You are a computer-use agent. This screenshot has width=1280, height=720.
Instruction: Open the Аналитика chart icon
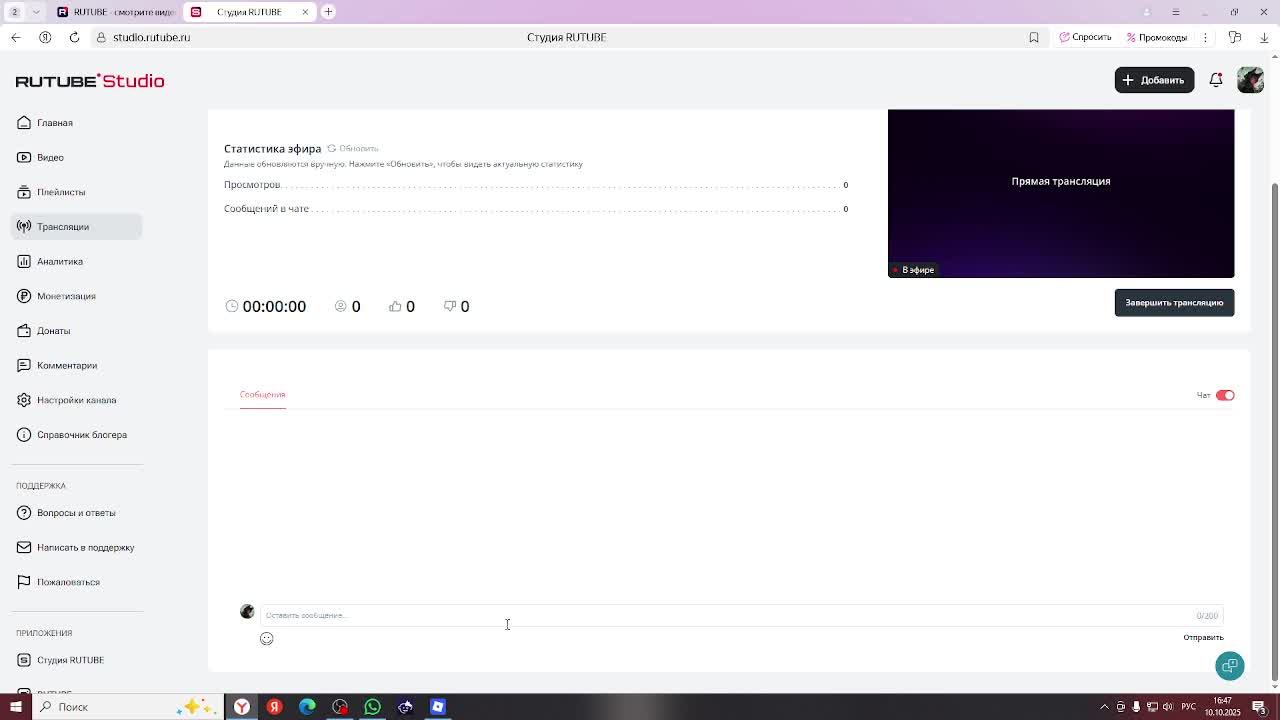(24, 261)
